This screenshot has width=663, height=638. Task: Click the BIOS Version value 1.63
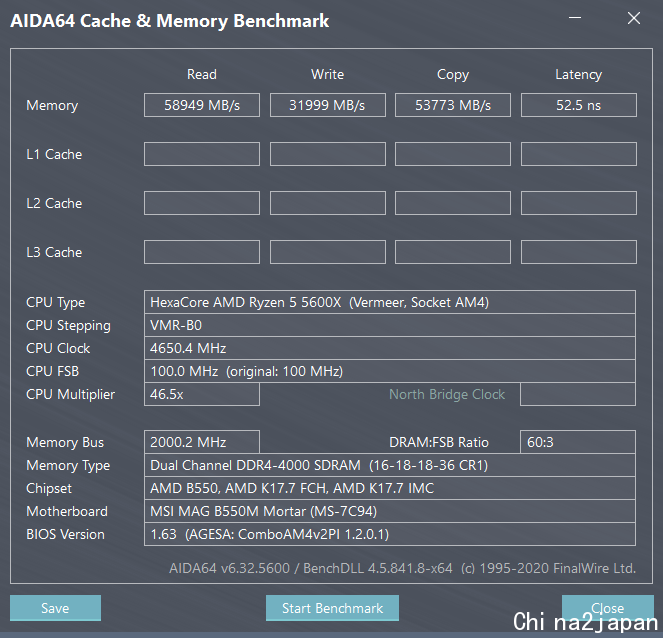pos(390,534)
